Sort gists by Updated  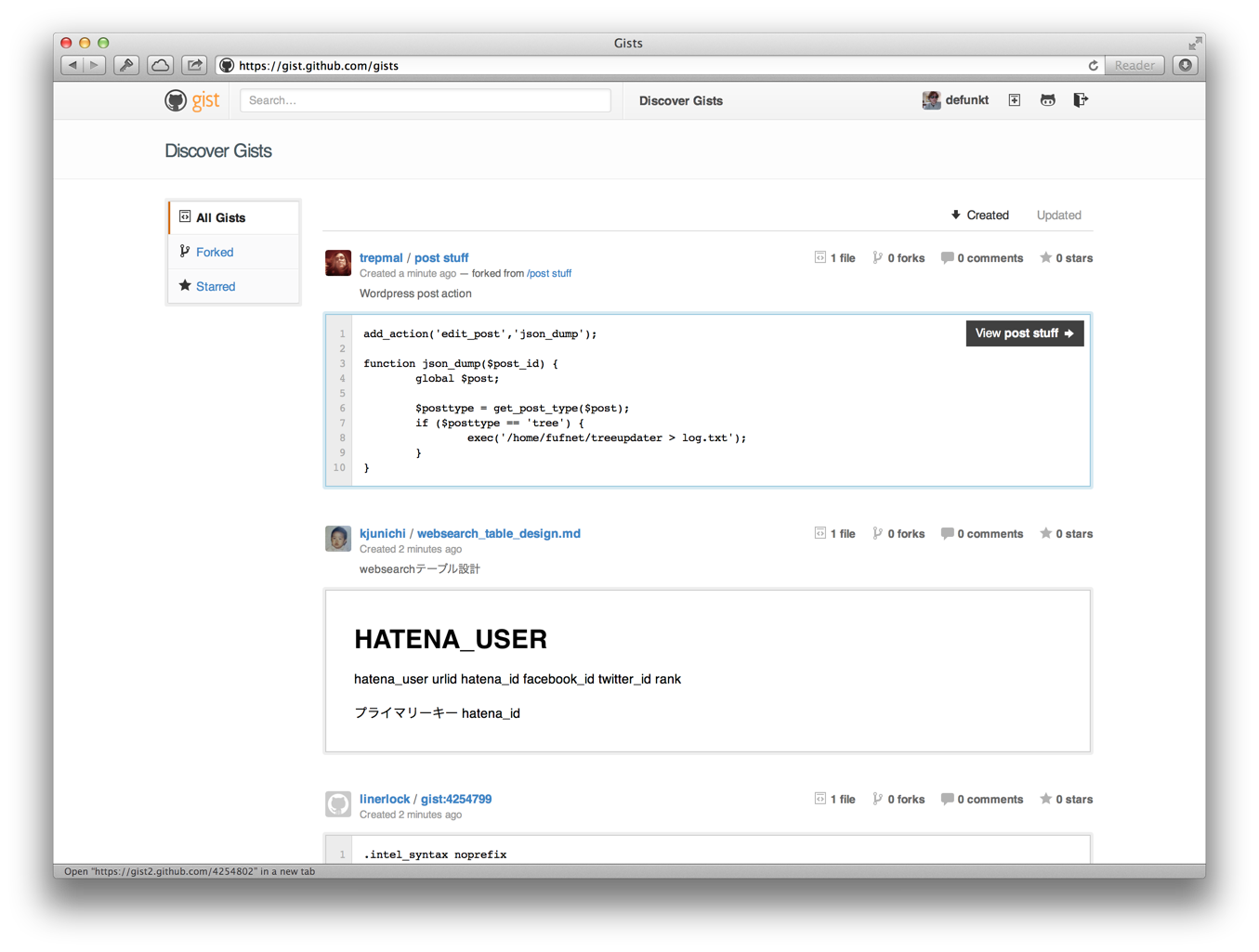click(x=1058, y=215)
